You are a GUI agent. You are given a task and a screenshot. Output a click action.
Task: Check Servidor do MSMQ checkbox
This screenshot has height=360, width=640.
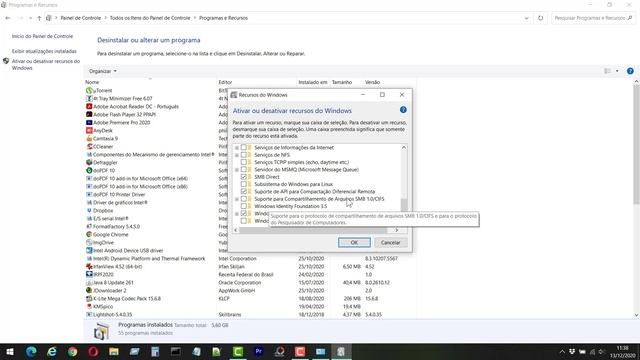click(244, 169)
